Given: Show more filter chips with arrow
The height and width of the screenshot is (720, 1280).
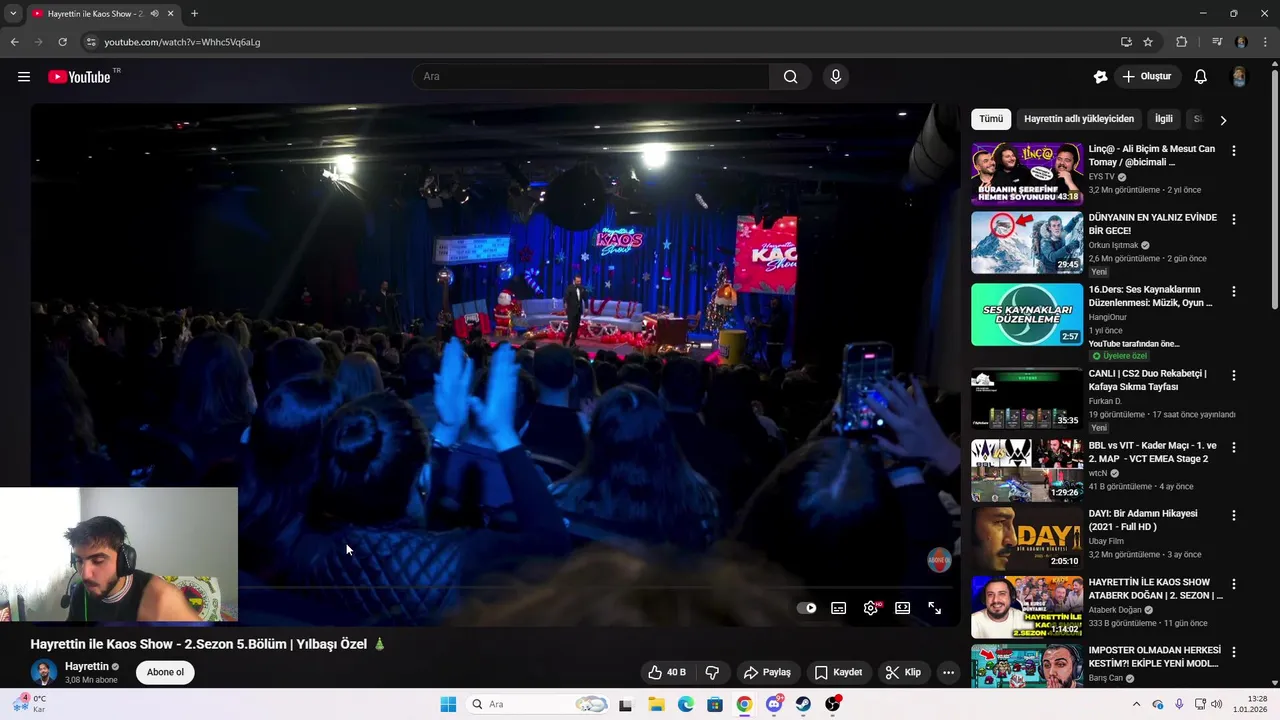Looking at the screenshot, I should pos(1223,120).
